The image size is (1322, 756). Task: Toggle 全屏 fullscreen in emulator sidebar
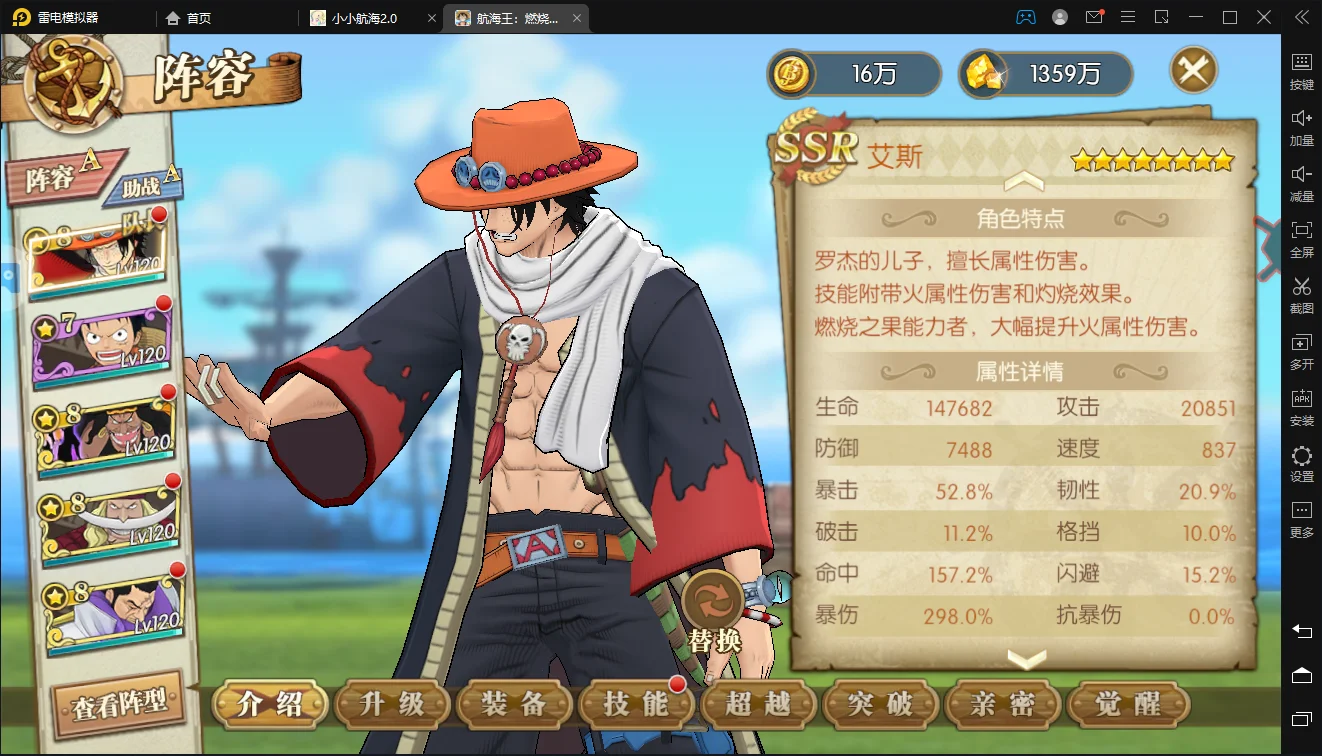1301,239
